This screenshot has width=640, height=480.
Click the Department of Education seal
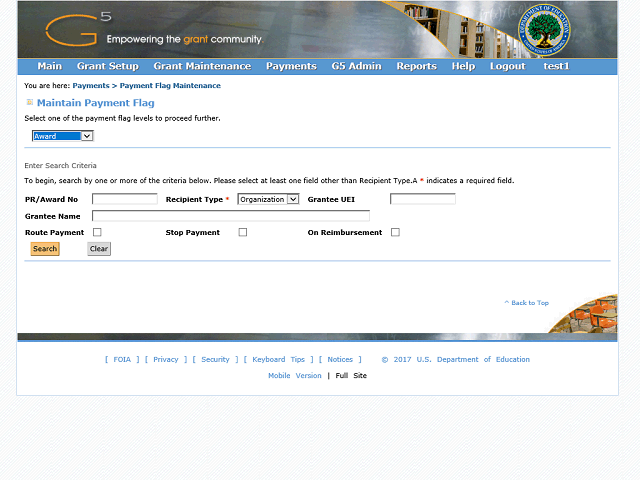[x=544, y=30]
